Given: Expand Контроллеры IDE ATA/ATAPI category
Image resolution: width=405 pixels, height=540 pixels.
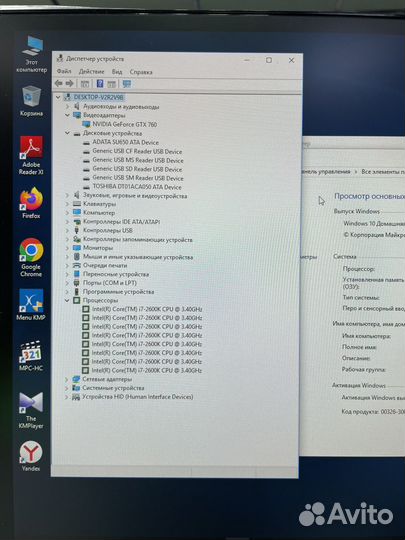Looking at the screenshot, I should [68, 222].
